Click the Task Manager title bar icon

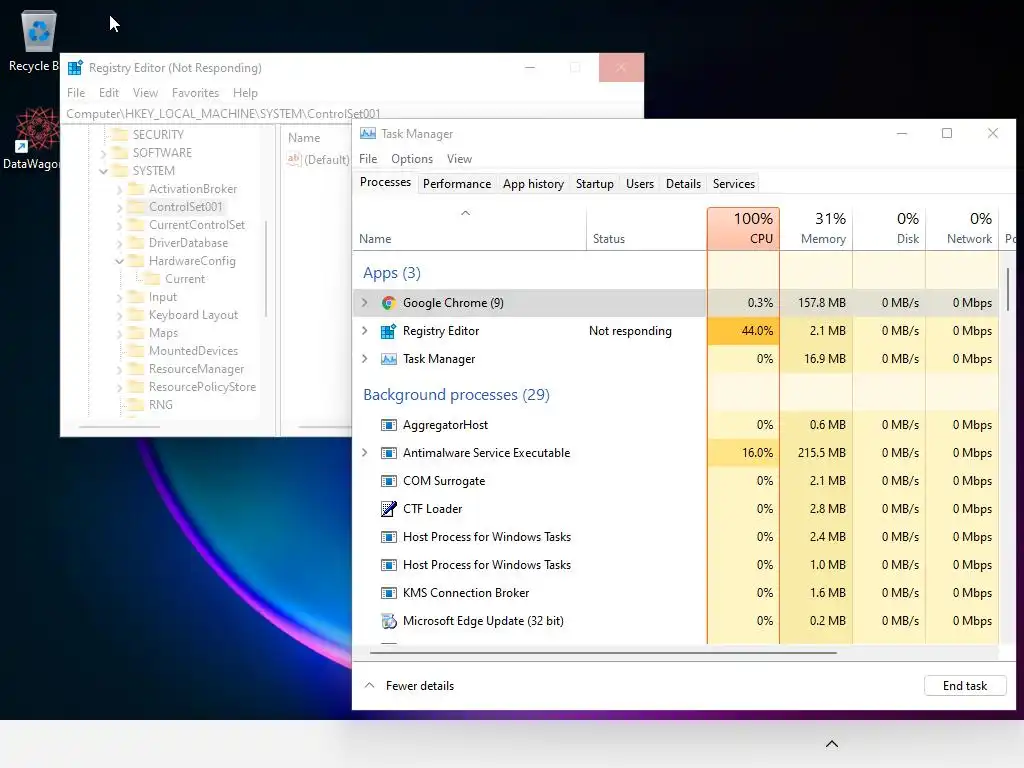368,134
